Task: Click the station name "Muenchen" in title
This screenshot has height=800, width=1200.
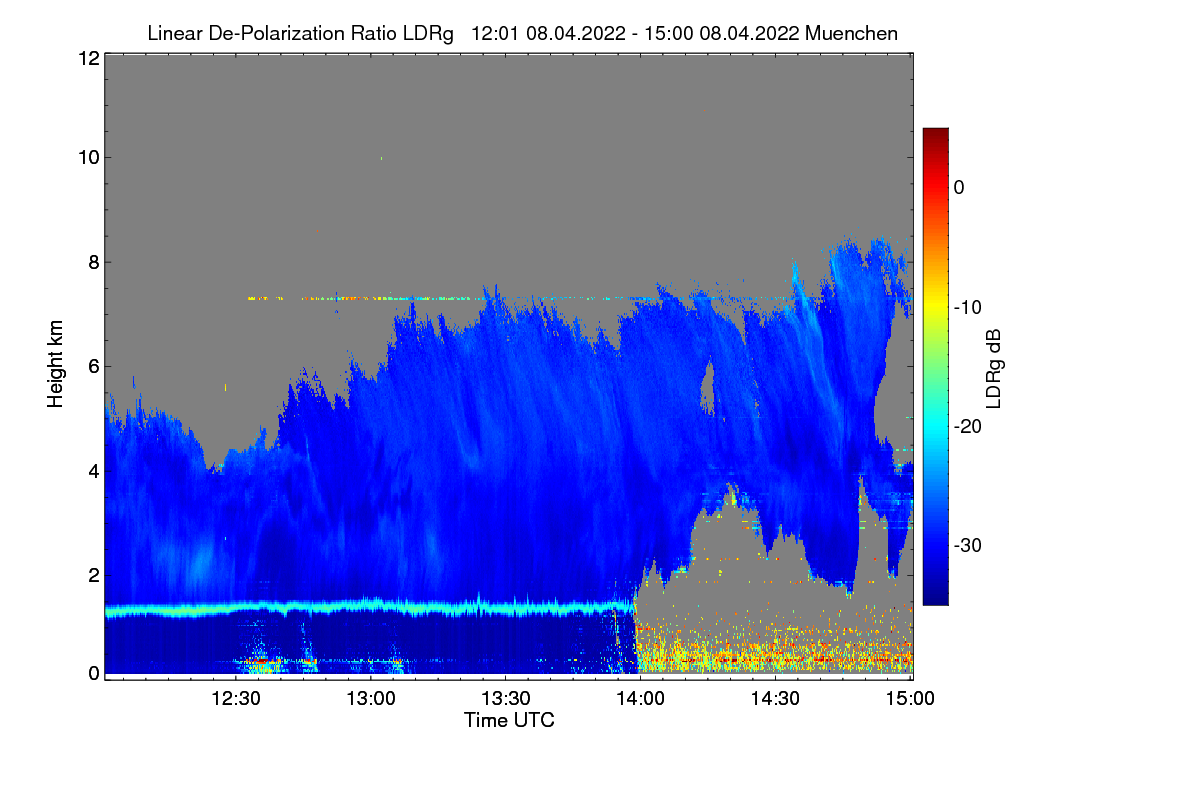Action: [x=851, y=33]
